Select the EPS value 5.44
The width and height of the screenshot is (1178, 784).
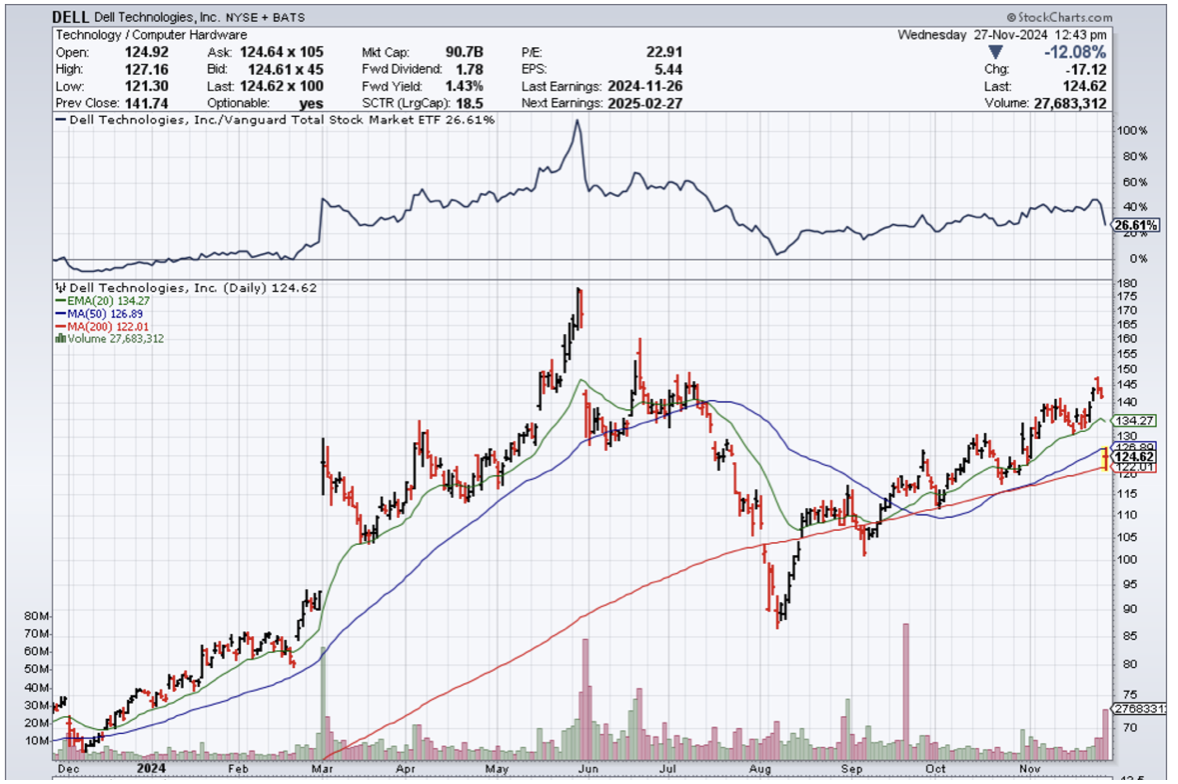point(669,70)
